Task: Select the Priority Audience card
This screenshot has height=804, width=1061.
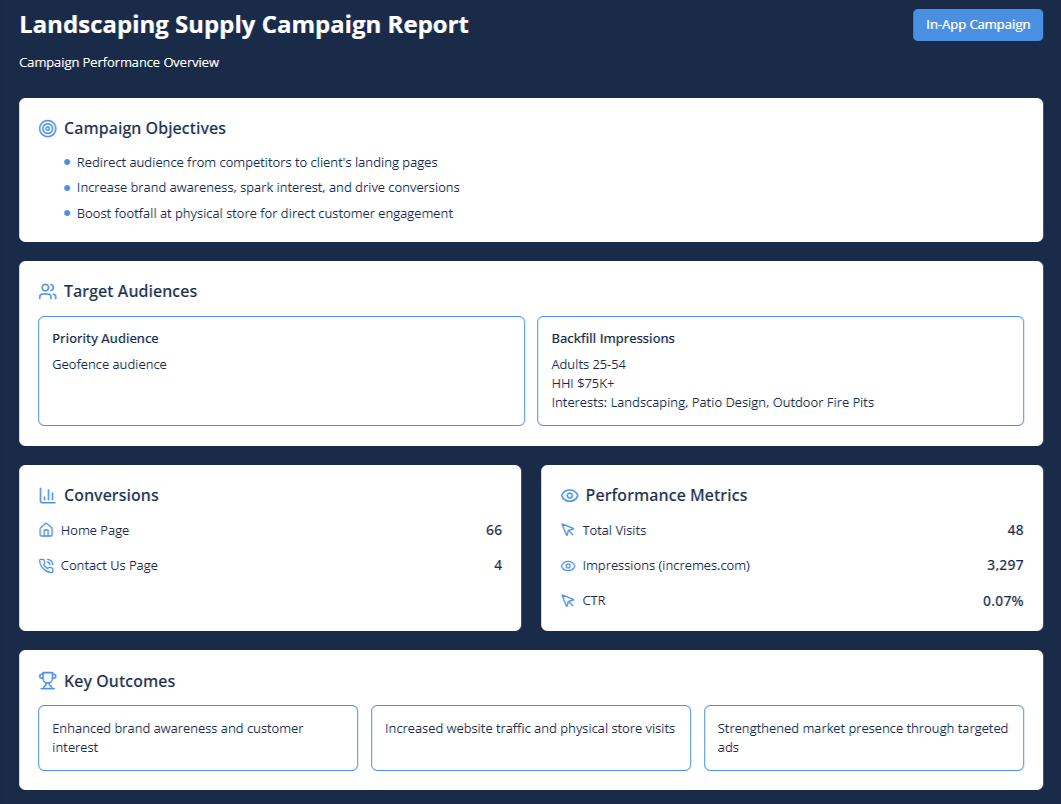Action: 281,371
